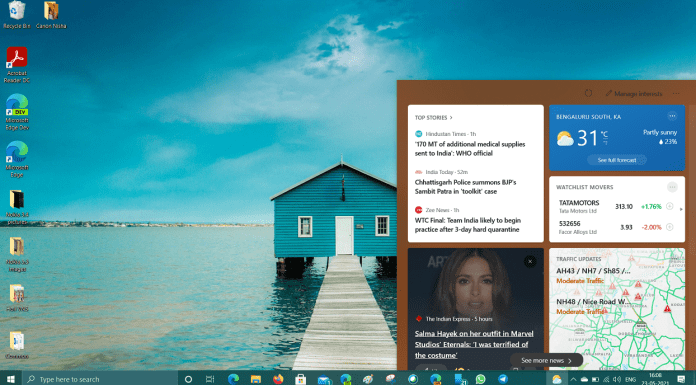This screenshot has height=385, width=696.
Task: Open WhatsApp from taskbar
Action: (480, 379)
